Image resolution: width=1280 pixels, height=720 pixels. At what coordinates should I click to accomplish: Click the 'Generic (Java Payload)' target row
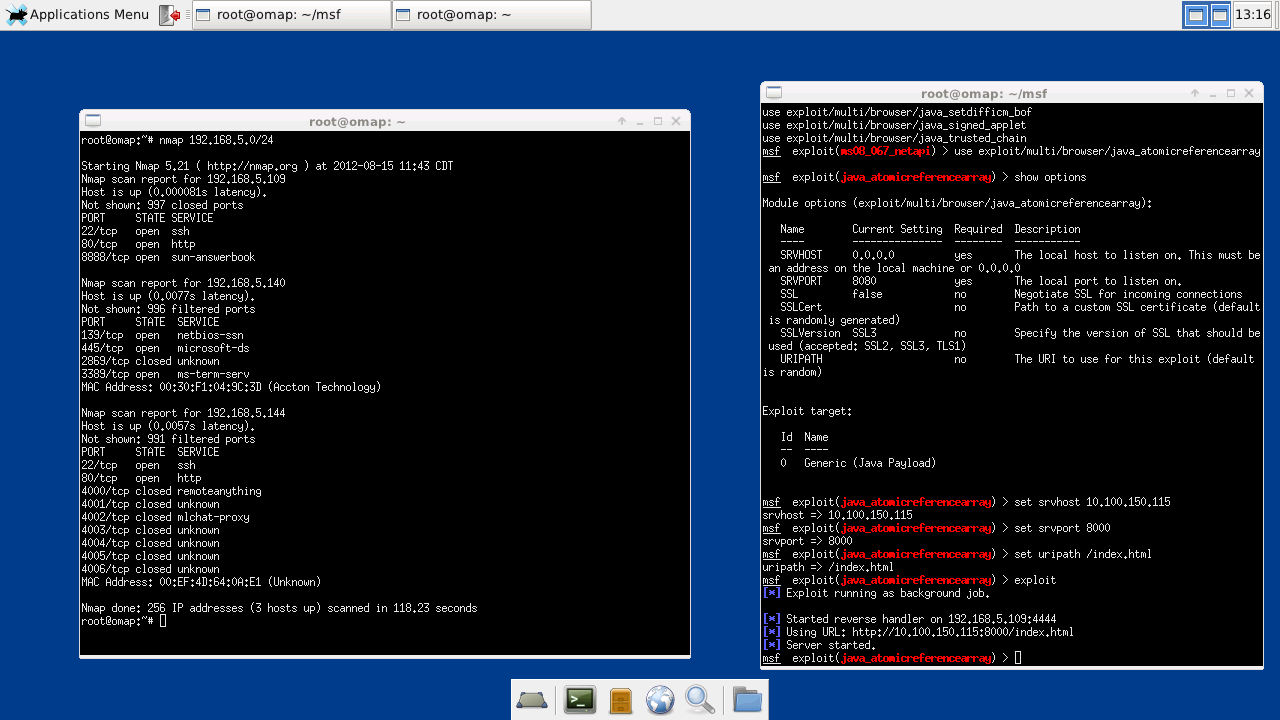coord(858,463)
